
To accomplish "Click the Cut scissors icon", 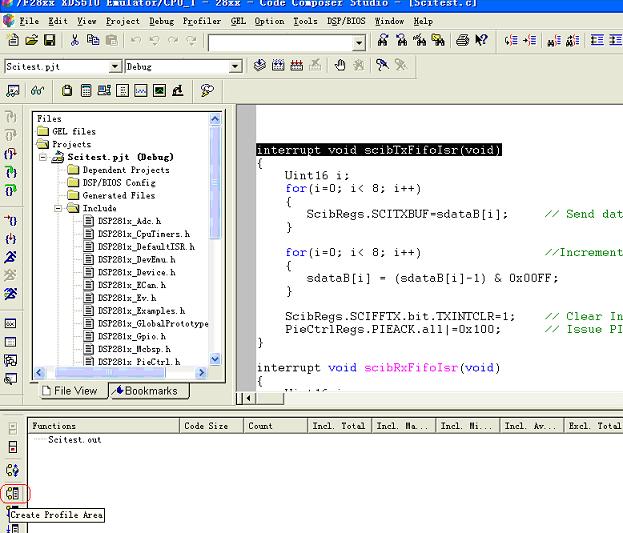I will click(x=75, y=41).
